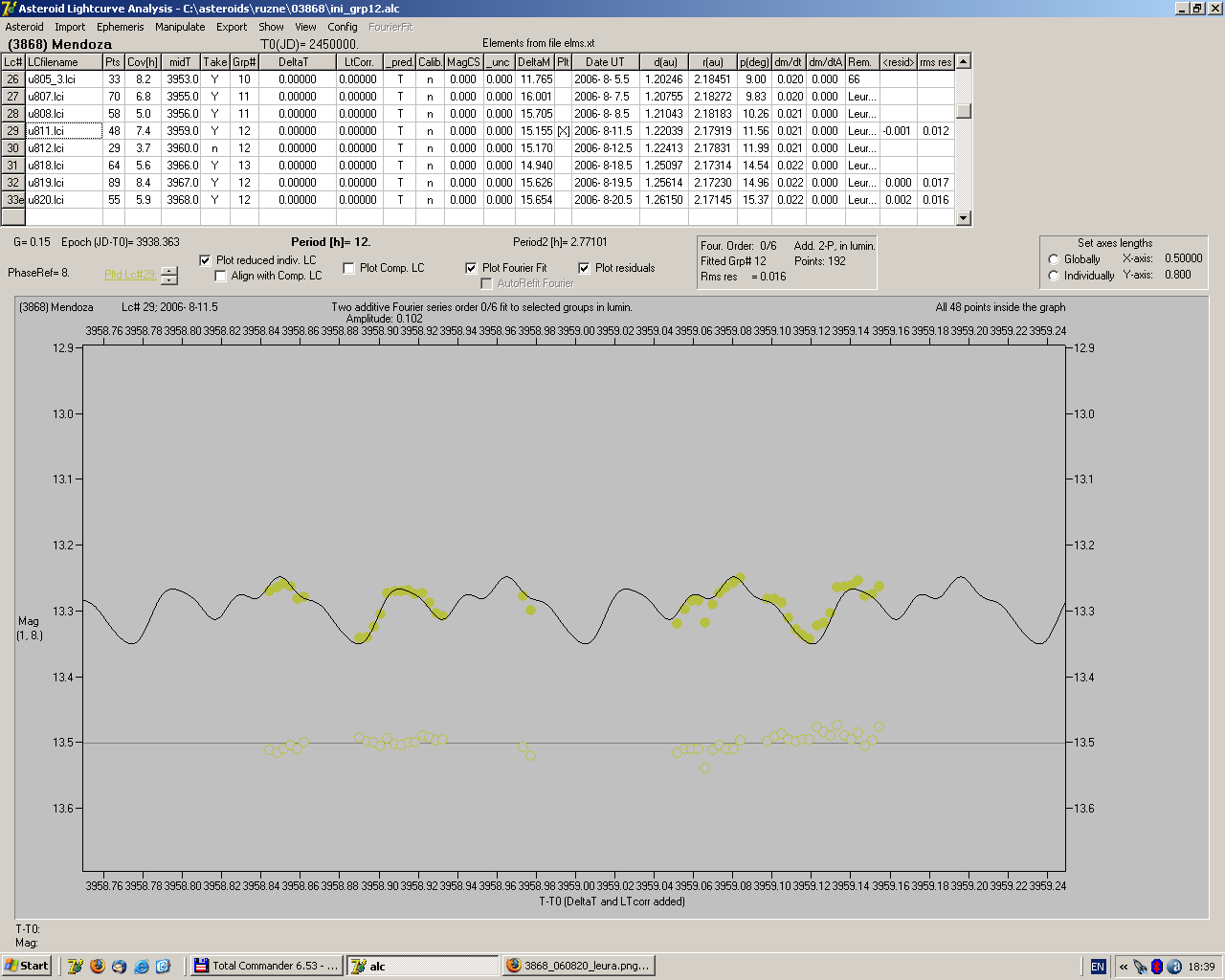The image size is (1225, 980).
Task: Enable Plot Comp. LC checkbox
Action: (x=348, y=268)
